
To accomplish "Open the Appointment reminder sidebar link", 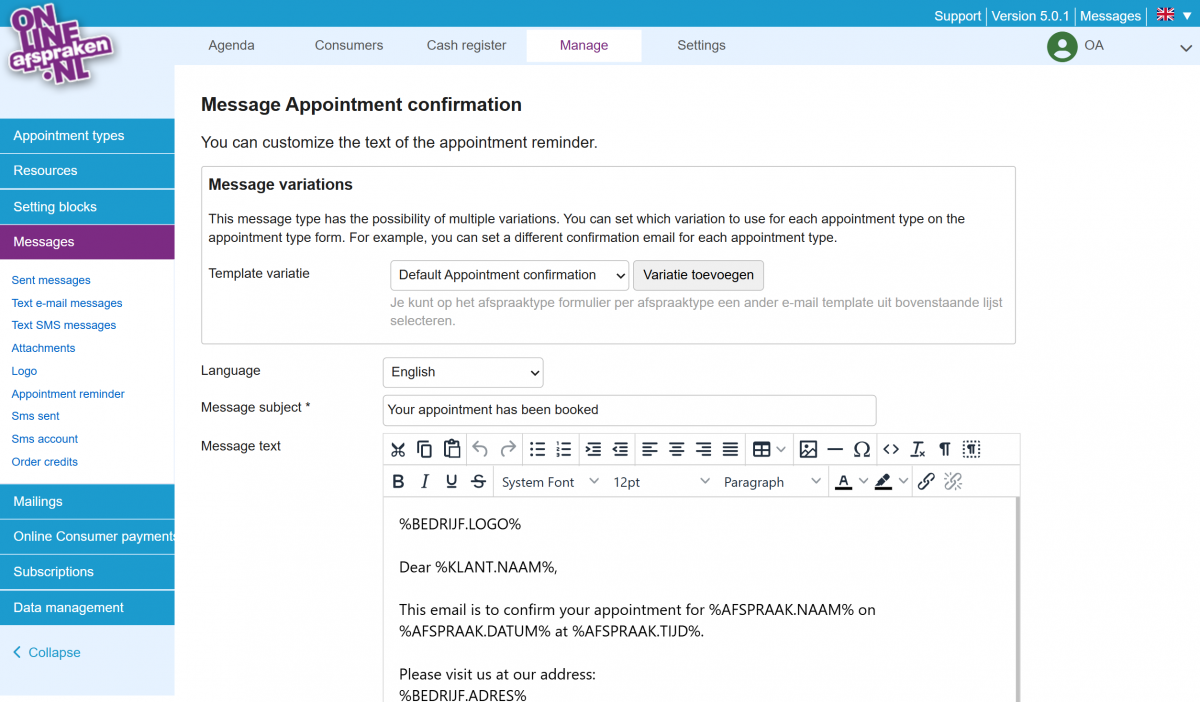I will pyautogui.click(x=66, y=393).
